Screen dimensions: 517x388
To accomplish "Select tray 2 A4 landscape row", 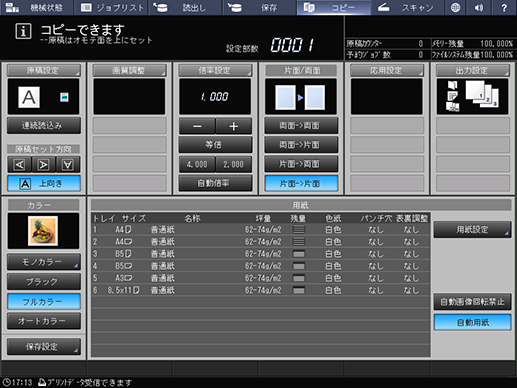I will [x=261, y=242].
